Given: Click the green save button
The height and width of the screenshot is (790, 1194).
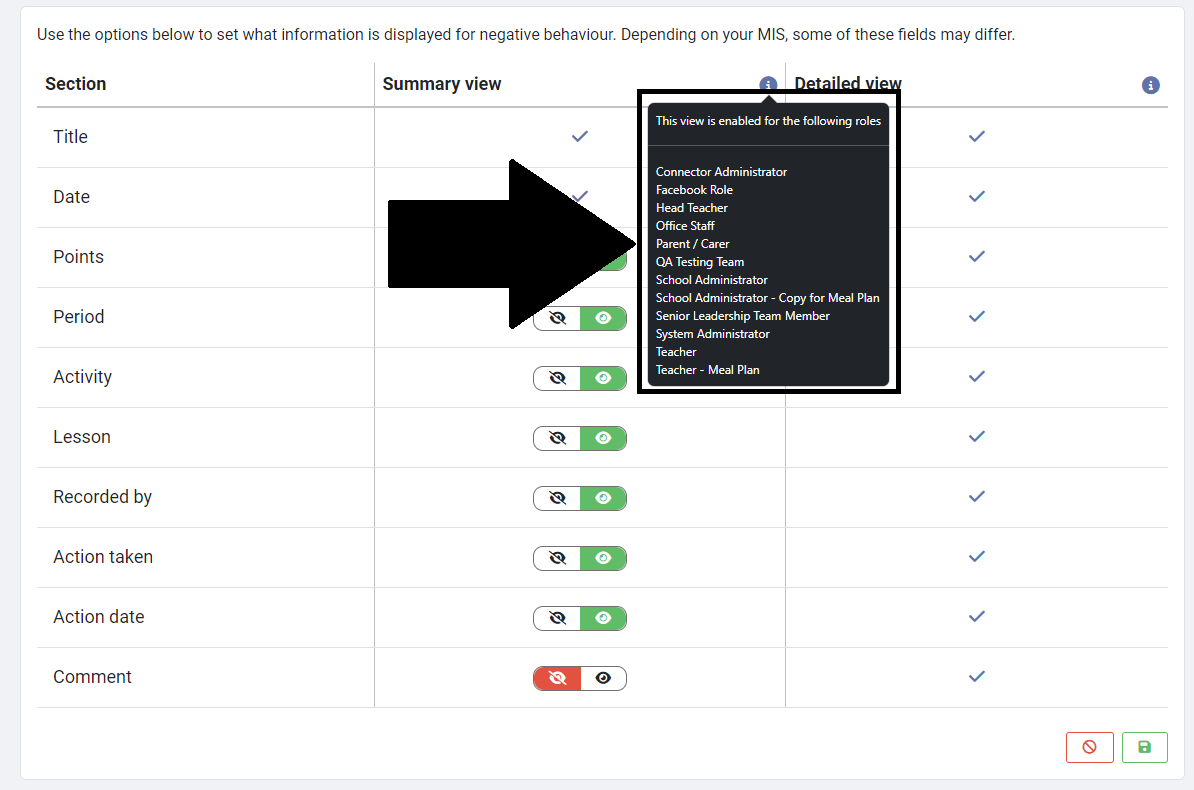Looking at the screenshot, I should coord(1144,747).
